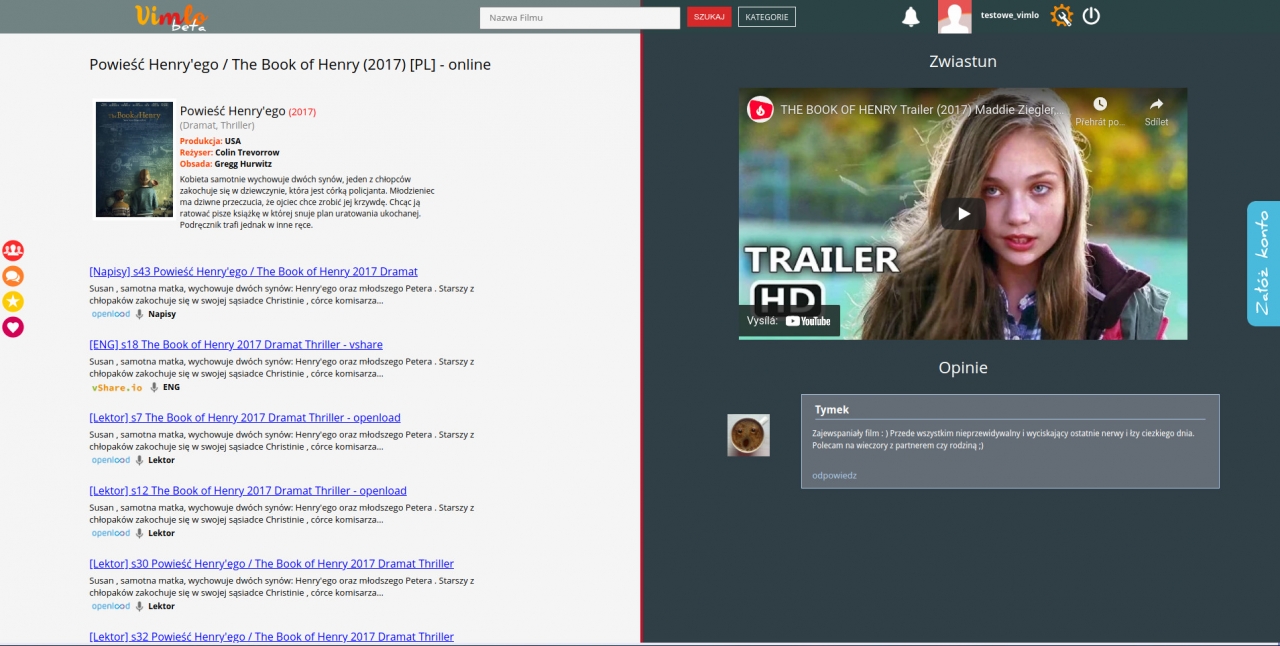1280x646 pixels.
Task: Click the pink heart sidebar icon
Action: tap(13, 327)
